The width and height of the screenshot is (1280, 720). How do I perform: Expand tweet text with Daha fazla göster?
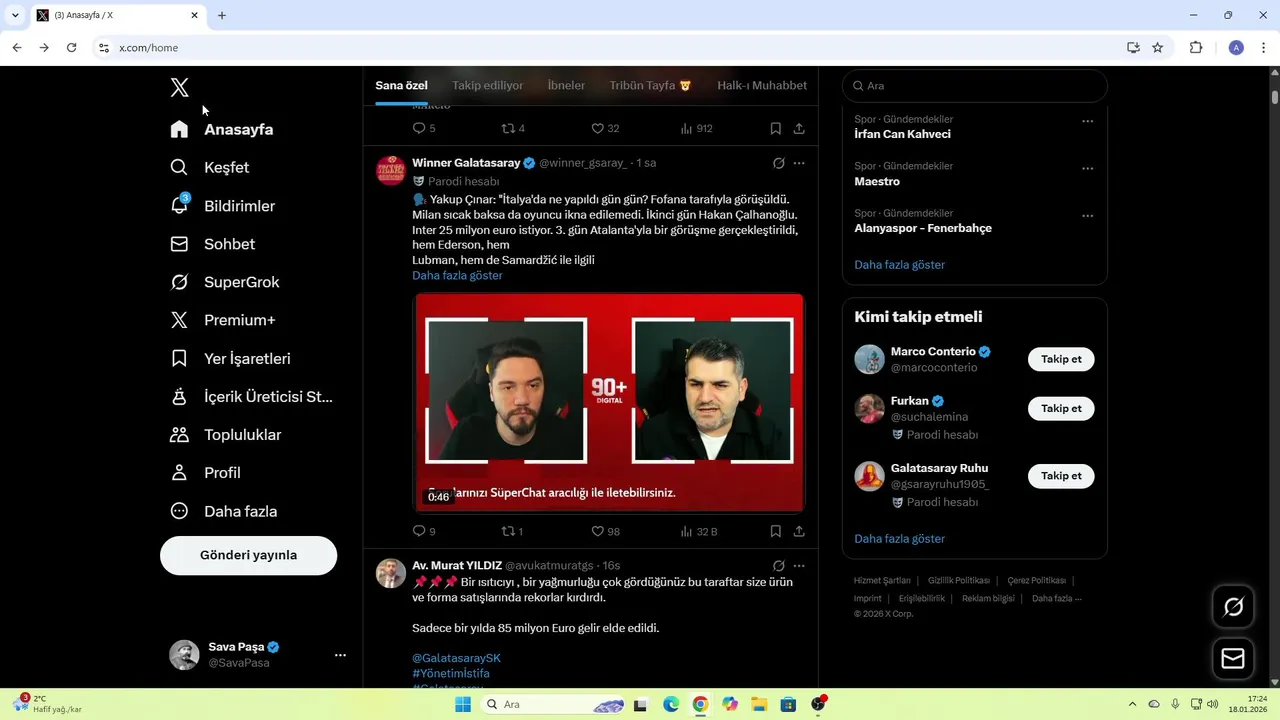tap(457, 275)
